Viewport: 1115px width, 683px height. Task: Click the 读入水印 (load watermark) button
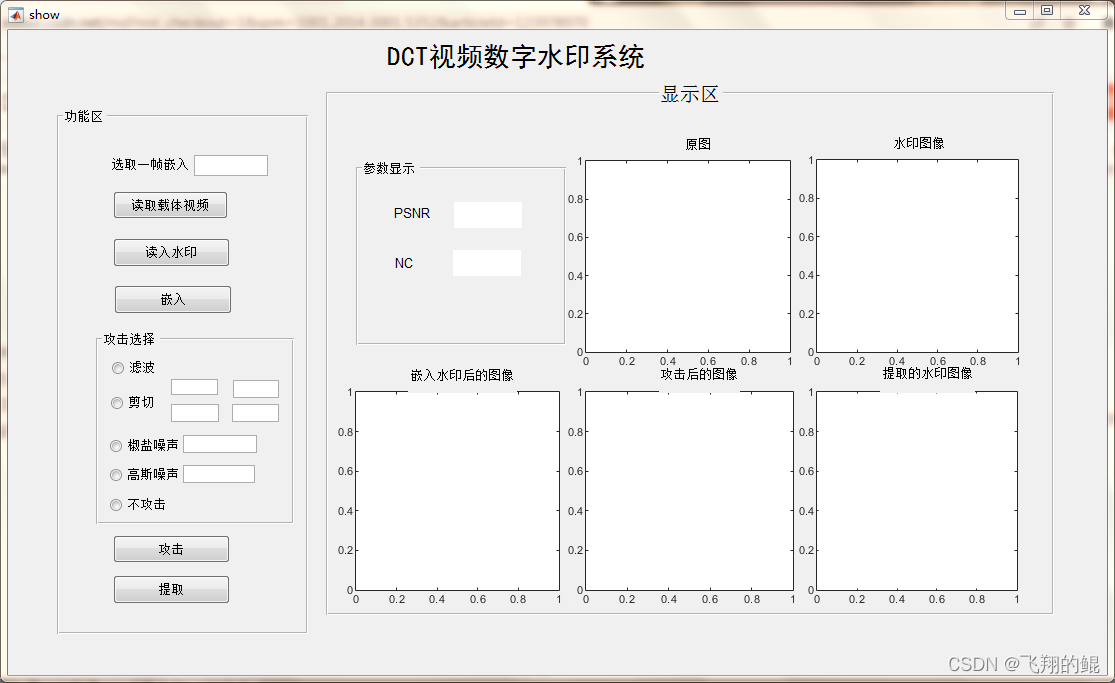[170, 252]
